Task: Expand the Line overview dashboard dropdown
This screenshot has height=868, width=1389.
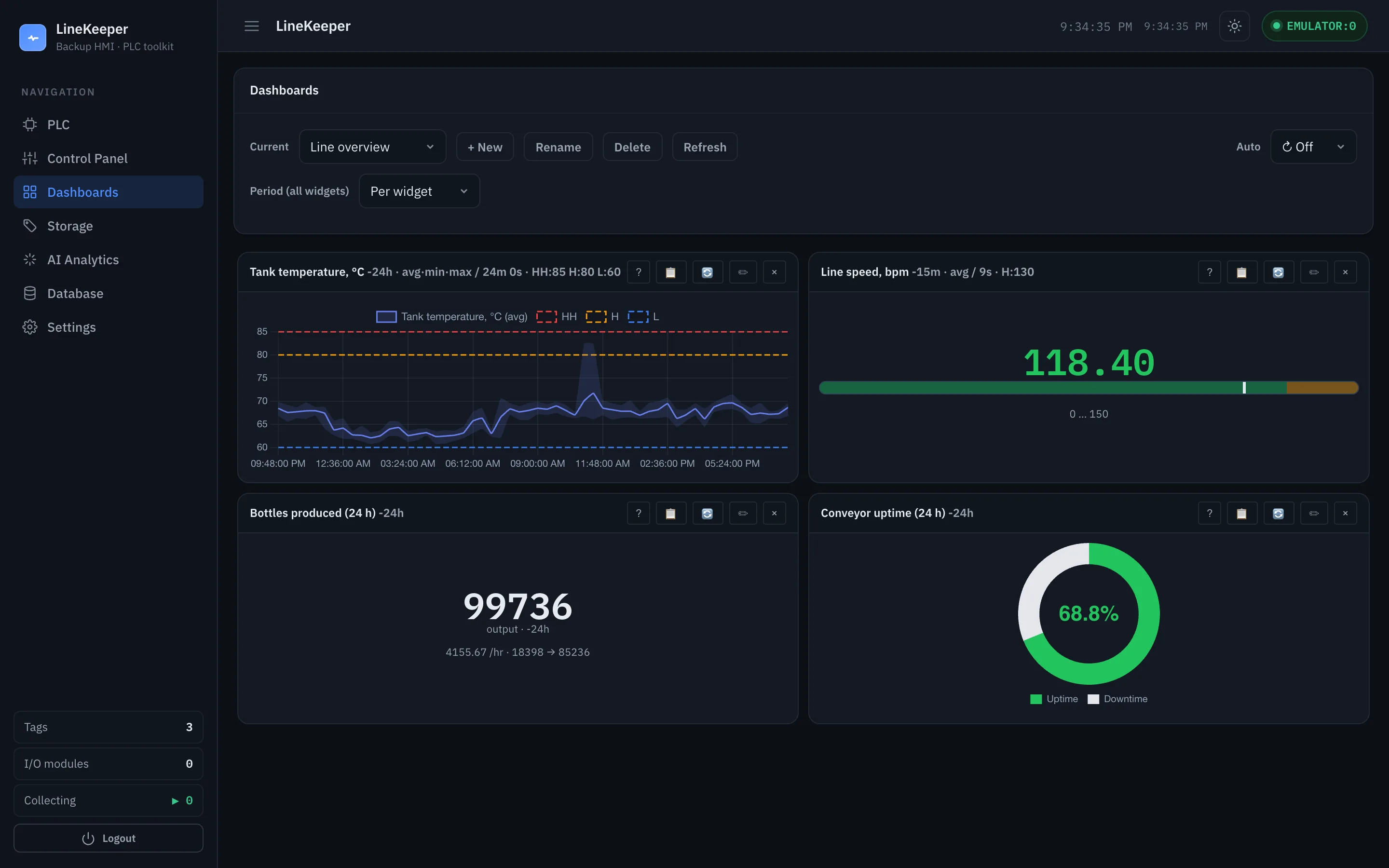Action: click(x=372, y=147)
